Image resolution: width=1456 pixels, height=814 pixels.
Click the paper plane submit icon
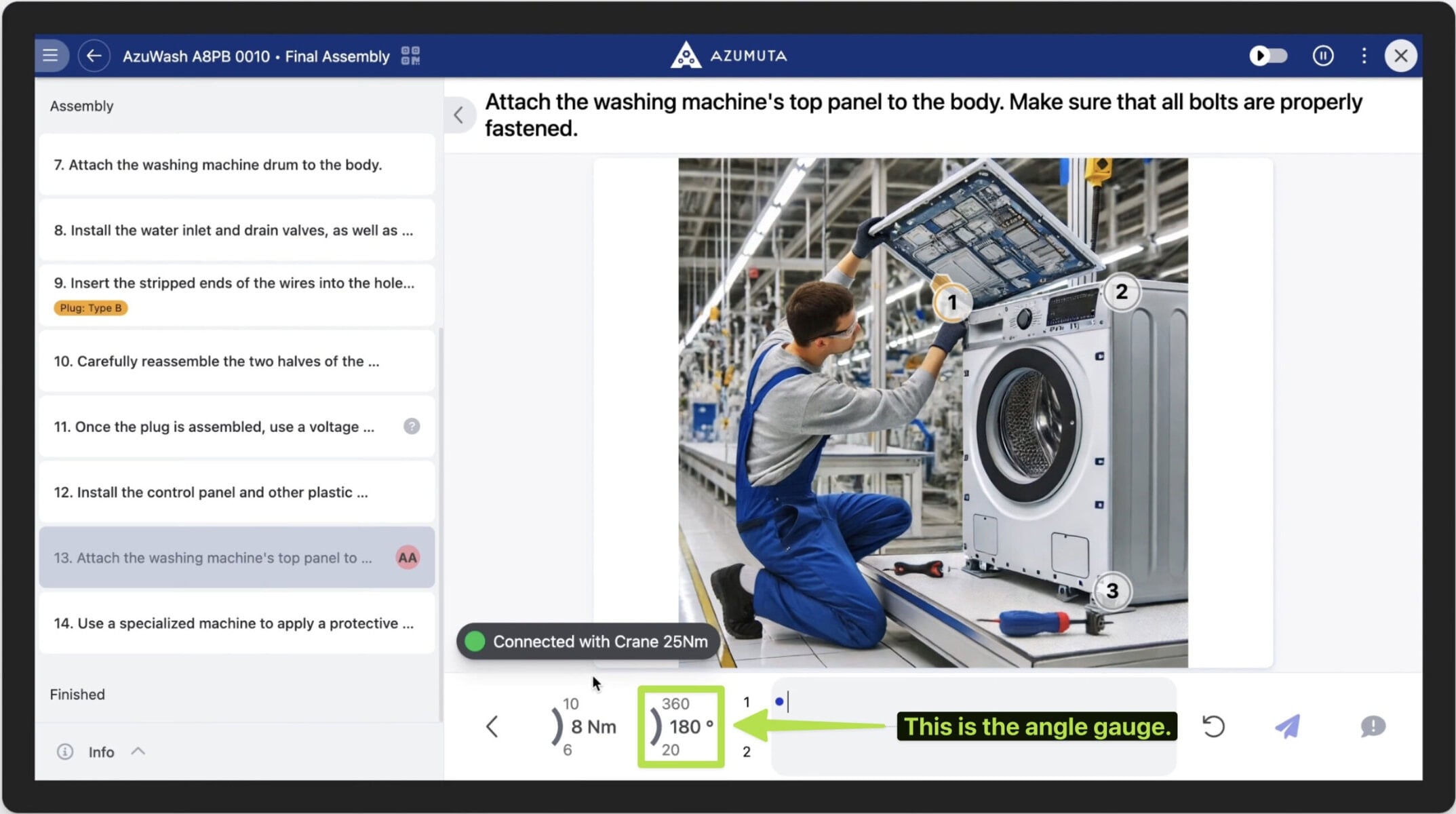point(1286,726)
